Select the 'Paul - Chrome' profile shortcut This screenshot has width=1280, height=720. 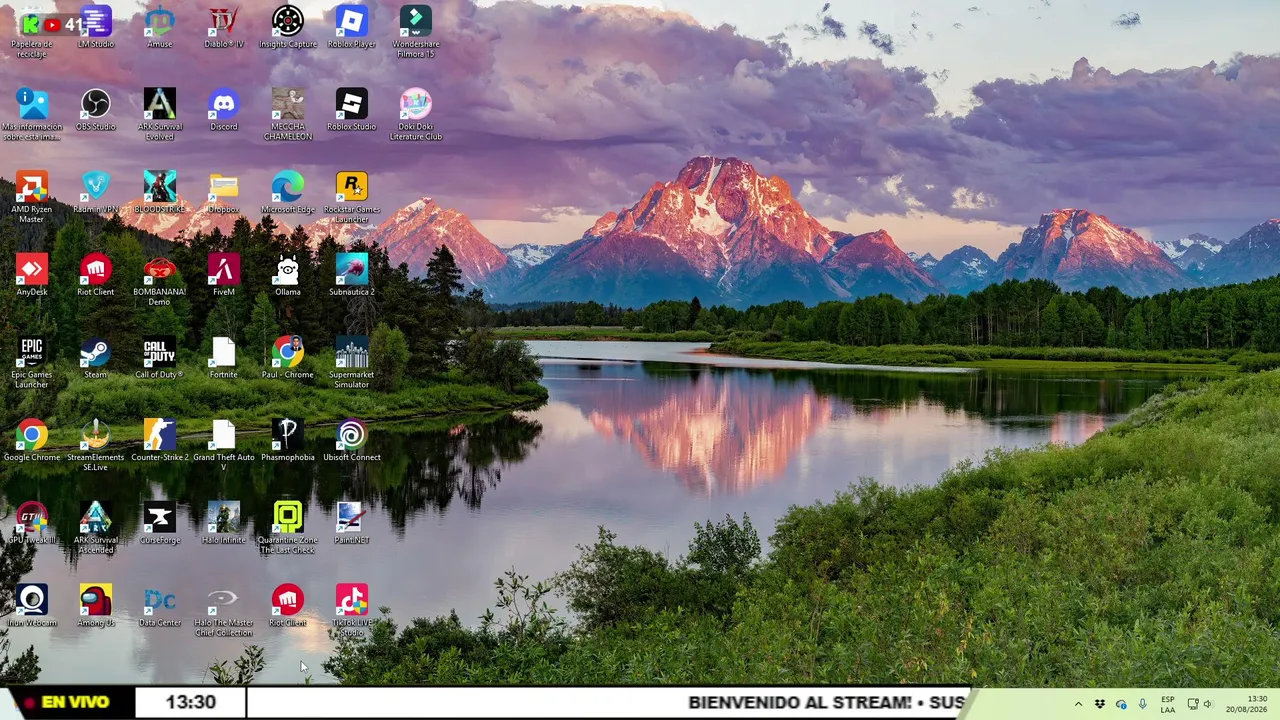pyautogui.click(x=288, y=358)
